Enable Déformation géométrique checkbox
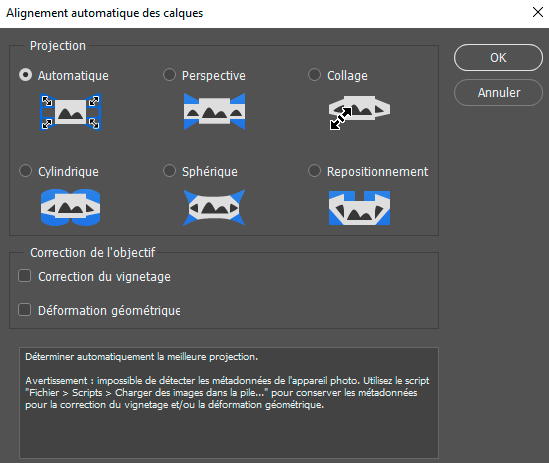The image size is (549, 463). point(25,310)
